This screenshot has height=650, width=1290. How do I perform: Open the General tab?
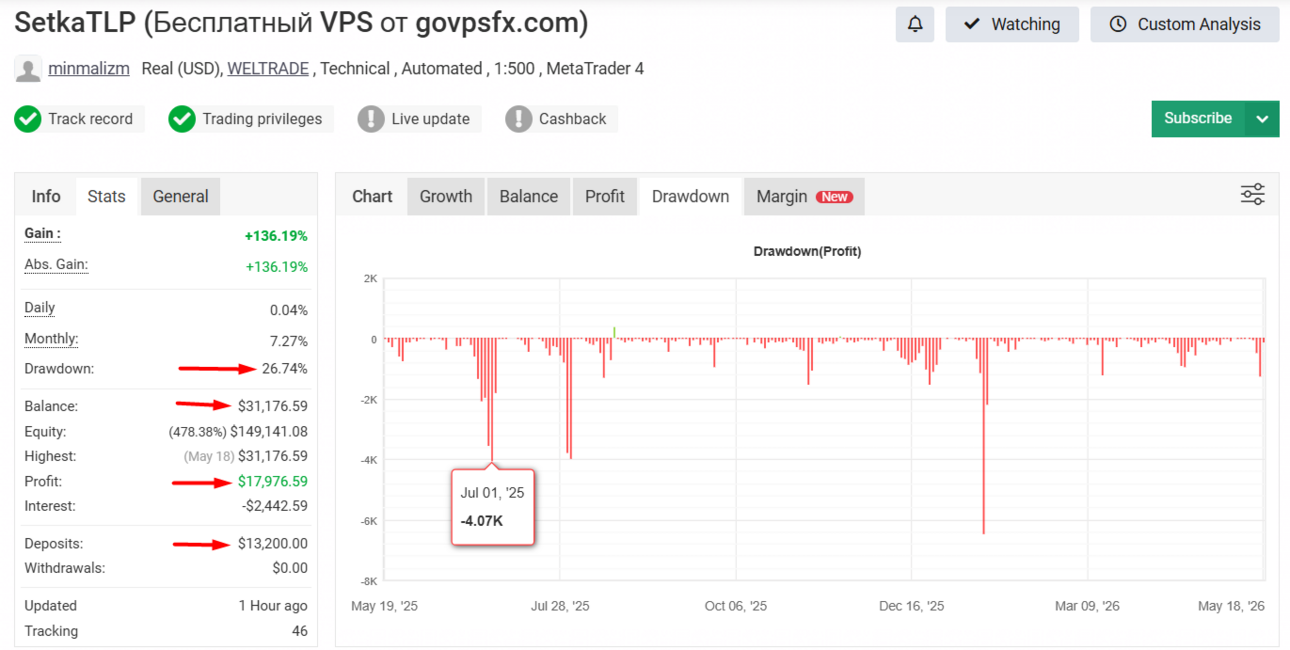click(x=181, y=196)
